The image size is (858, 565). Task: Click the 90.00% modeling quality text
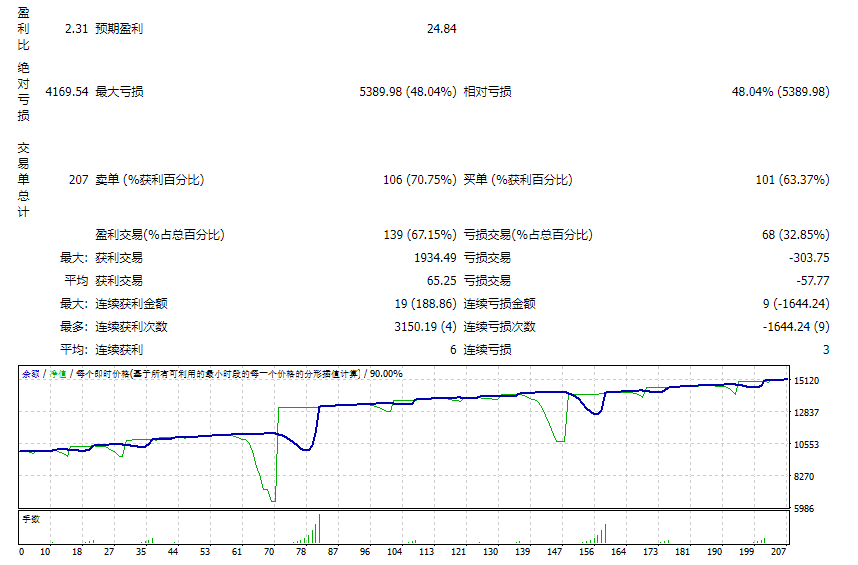(x=386, y=373)
